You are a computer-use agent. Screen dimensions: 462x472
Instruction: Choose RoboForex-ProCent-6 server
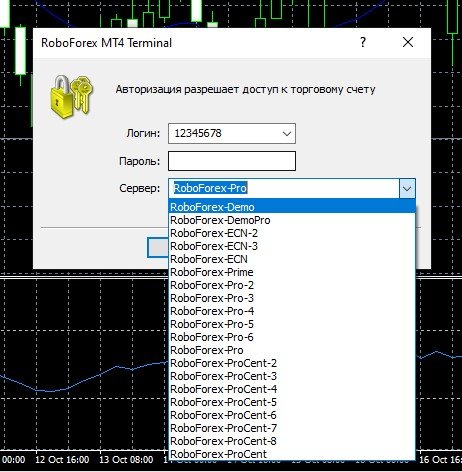(x=292, y=415)
